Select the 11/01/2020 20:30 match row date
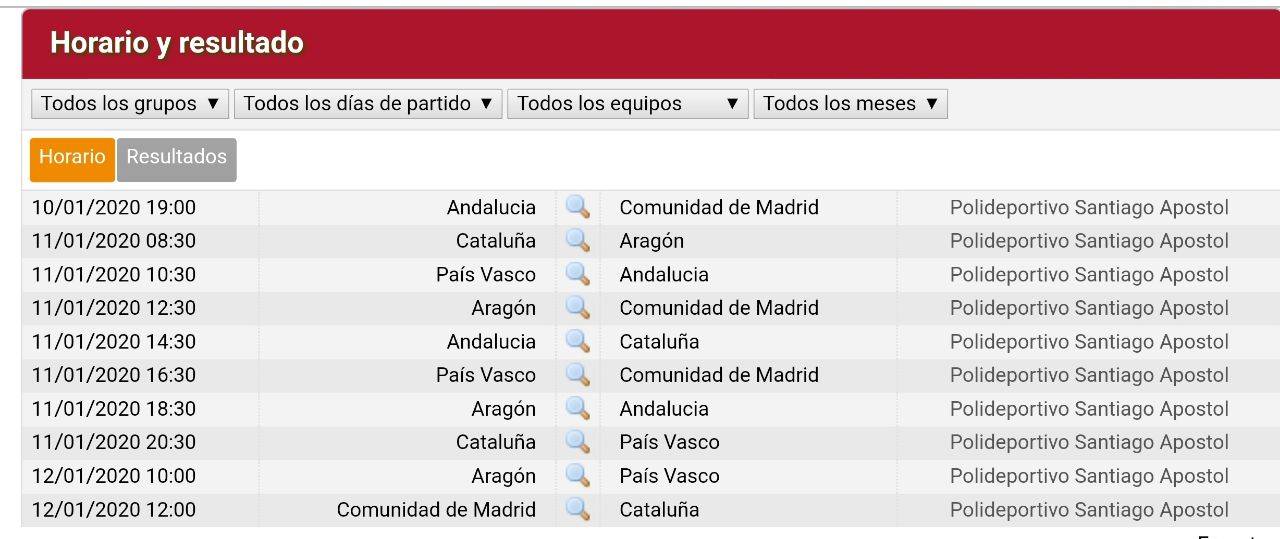1280x539 pixels. click(x=114, y=442)
